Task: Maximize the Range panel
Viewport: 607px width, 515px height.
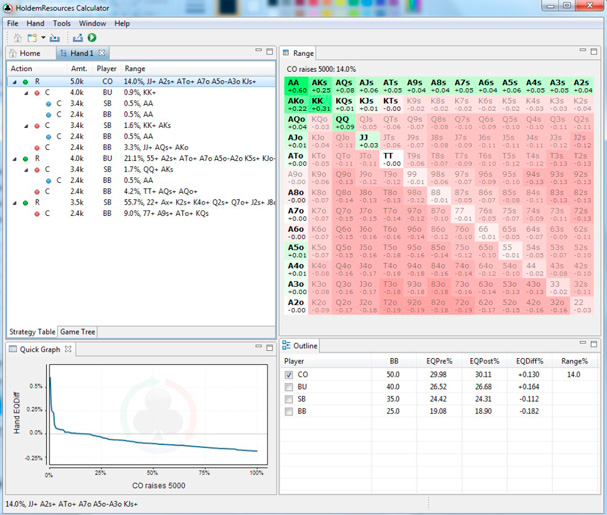Action: [x=592, y=53]
